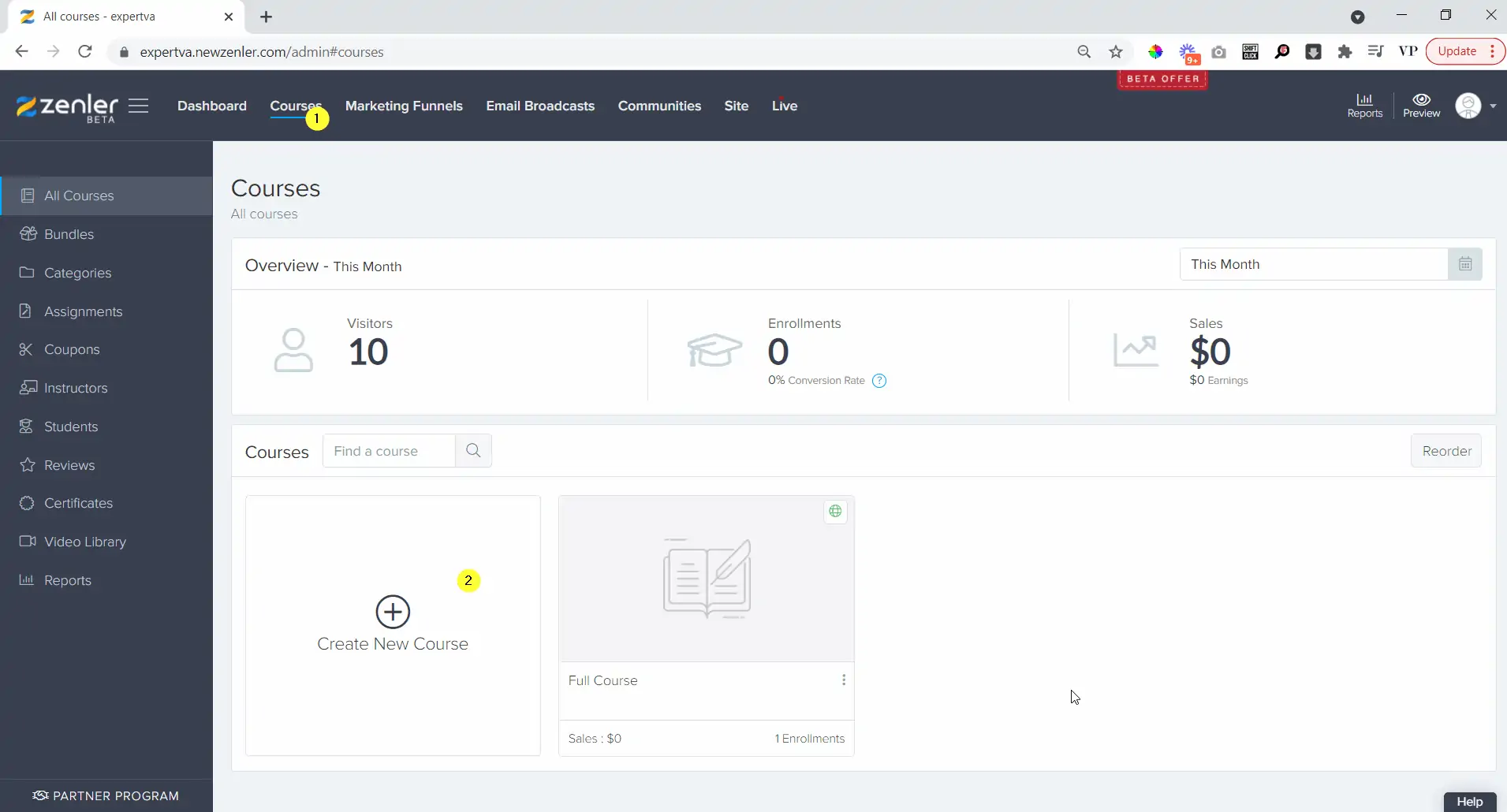Open the hamburger menu beside Zenler logo
Screen dimensions: 1507x812
pyautogui.click(x=138, y=106)
